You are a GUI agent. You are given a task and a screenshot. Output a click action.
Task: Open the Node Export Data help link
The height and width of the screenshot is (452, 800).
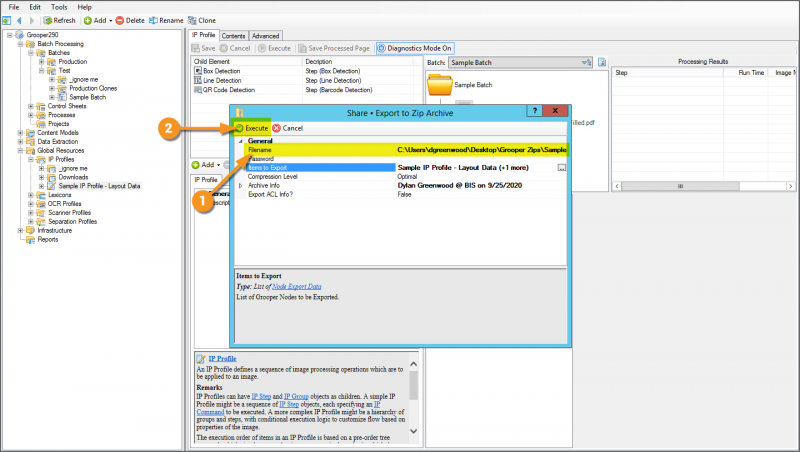[296, 286]
